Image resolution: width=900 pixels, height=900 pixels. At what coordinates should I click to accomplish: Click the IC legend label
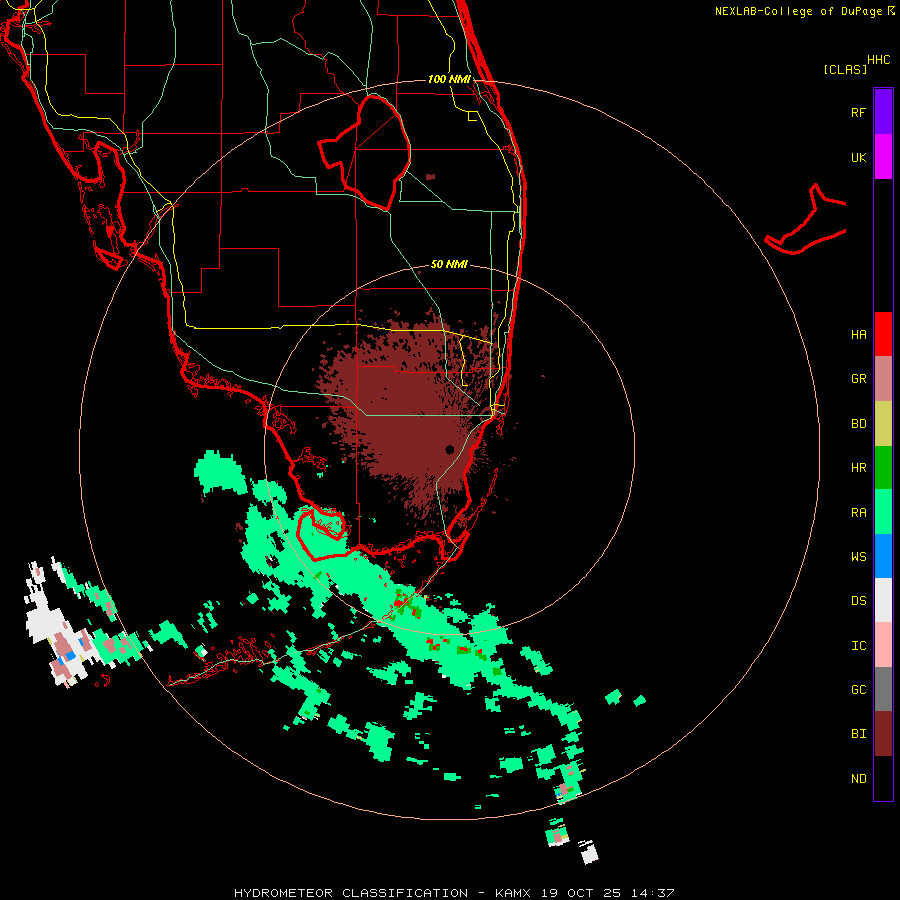pyautogui.click(x=858, y=646)
